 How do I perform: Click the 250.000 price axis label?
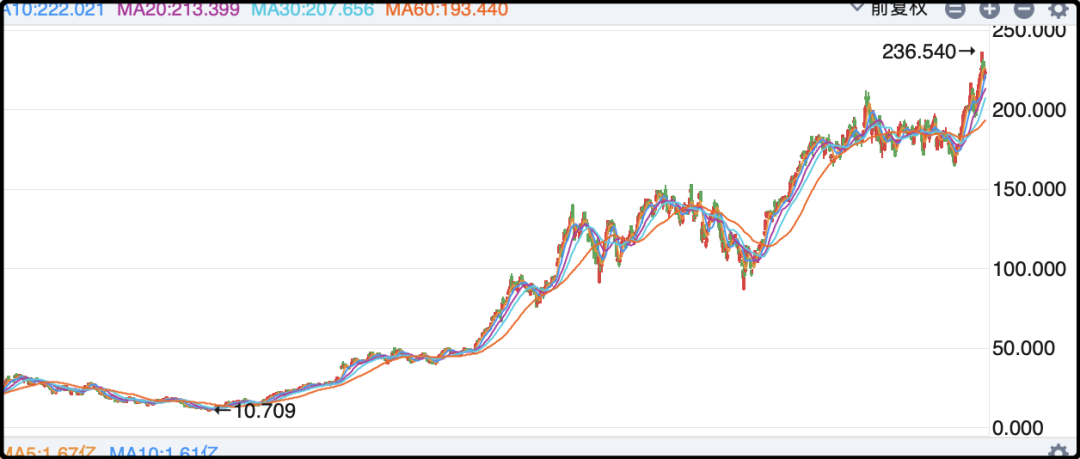tap(1030, 32)
